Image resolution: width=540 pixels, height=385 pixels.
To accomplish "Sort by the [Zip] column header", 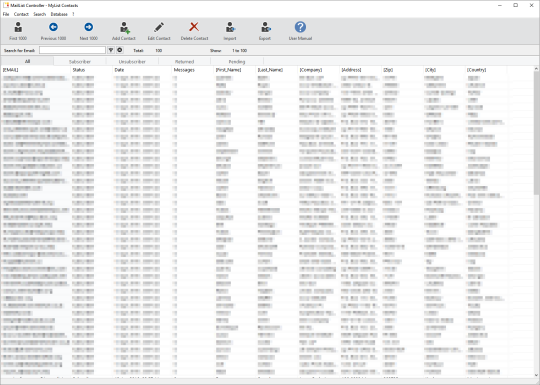I will pyautogui.click(x=403, y=70).
